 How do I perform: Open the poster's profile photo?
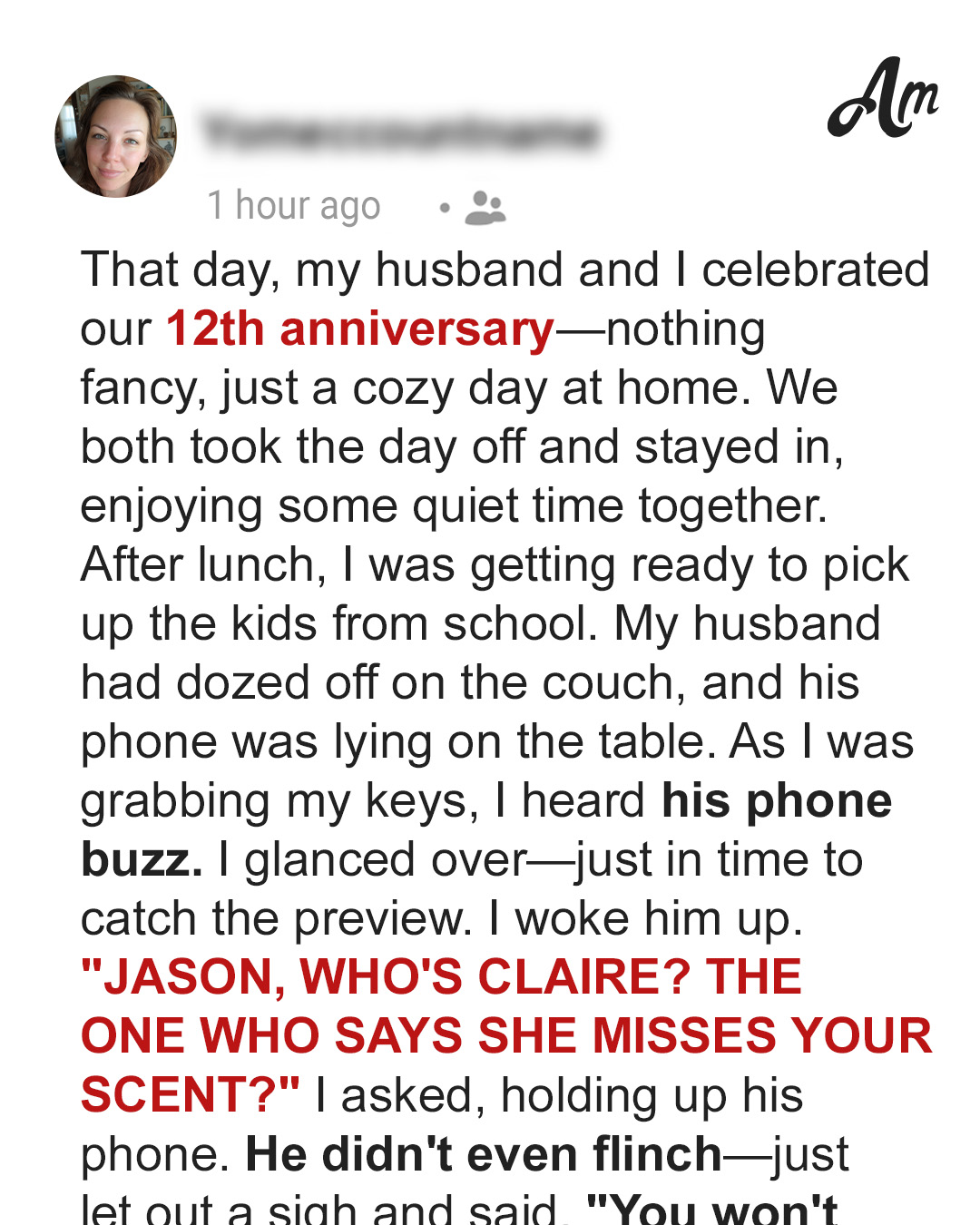click(116, 137)
